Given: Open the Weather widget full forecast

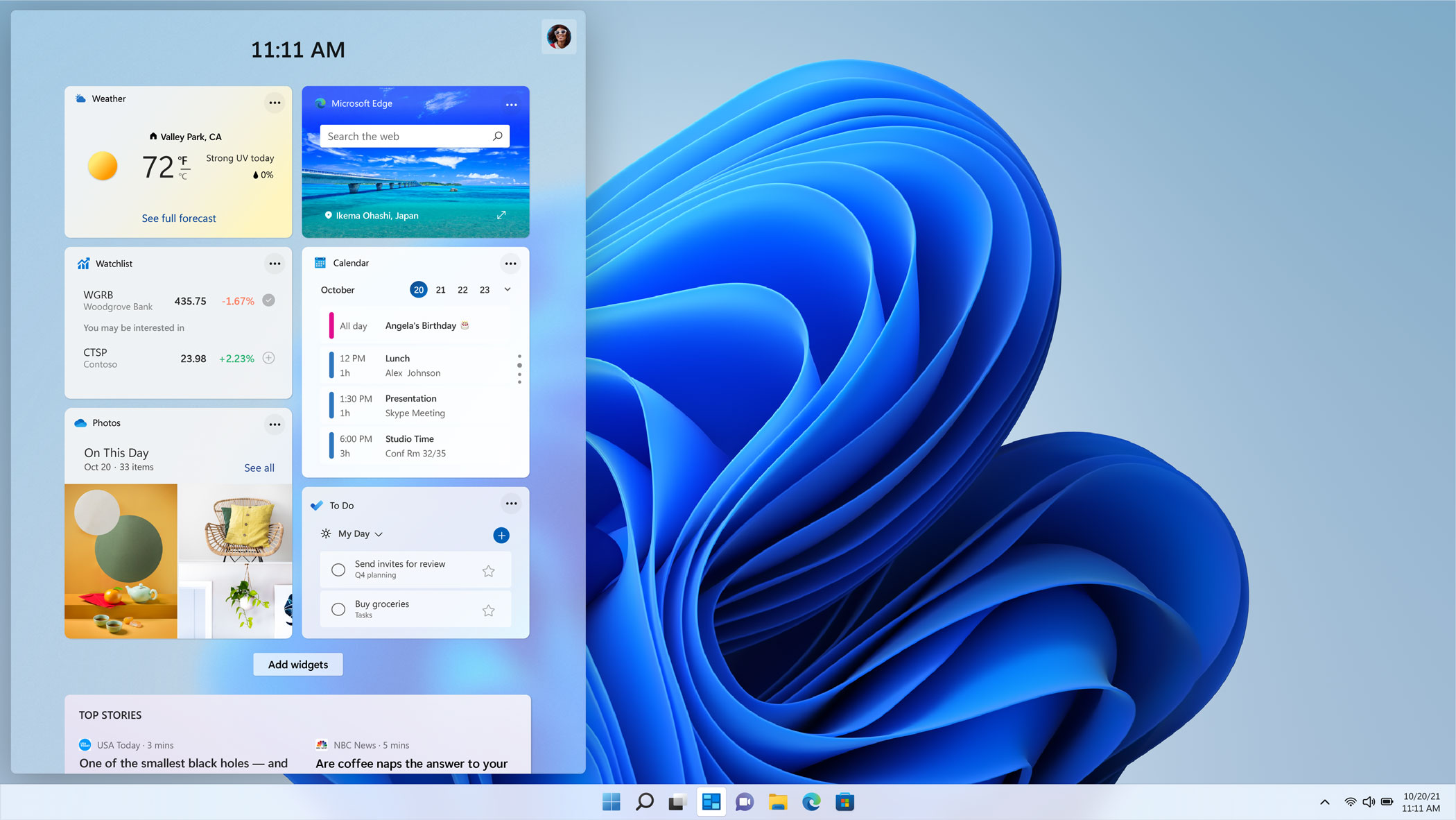Looking at the screenshot, I should pos(178,218).
